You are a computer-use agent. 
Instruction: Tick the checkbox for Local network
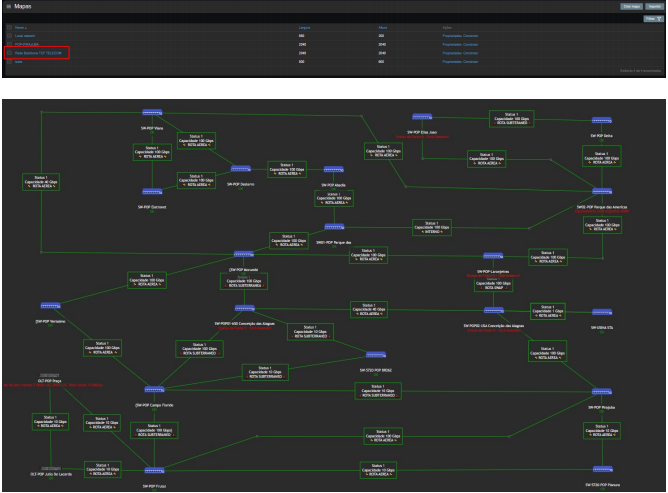point(9,36)
